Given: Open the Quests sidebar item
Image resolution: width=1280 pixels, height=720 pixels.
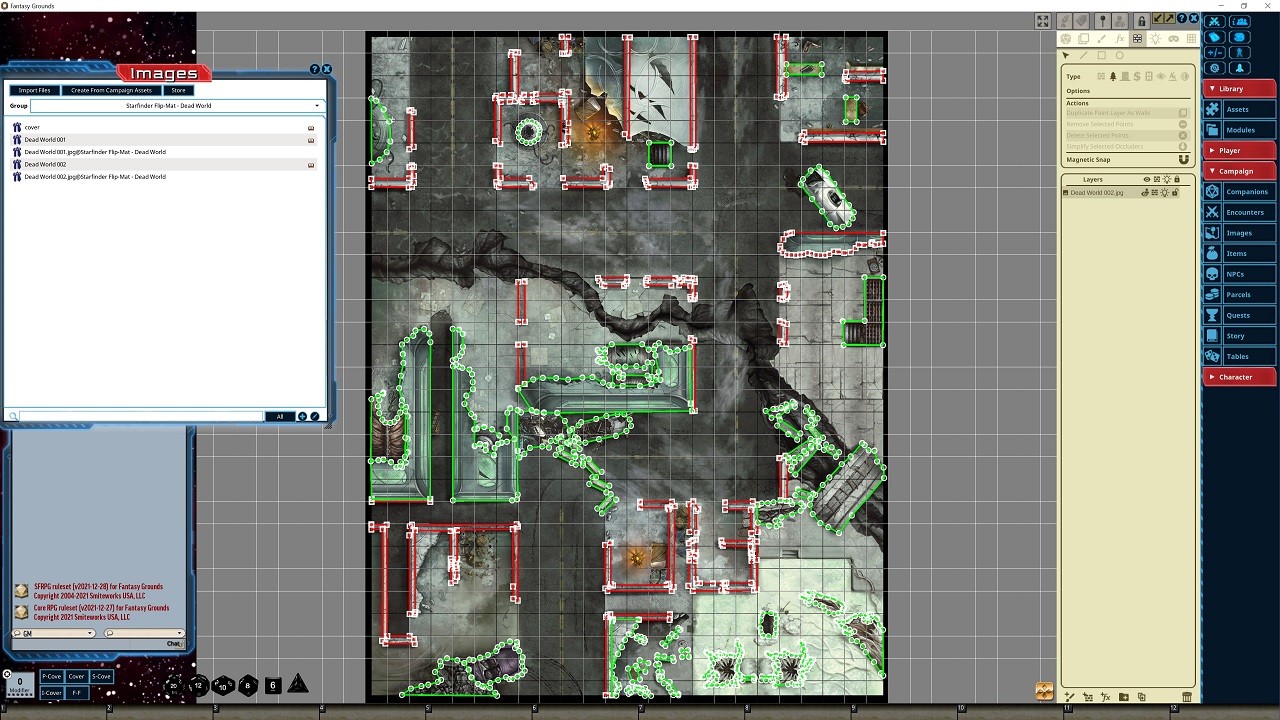Looking at the screenshot, I should (x=1240, y=315).
